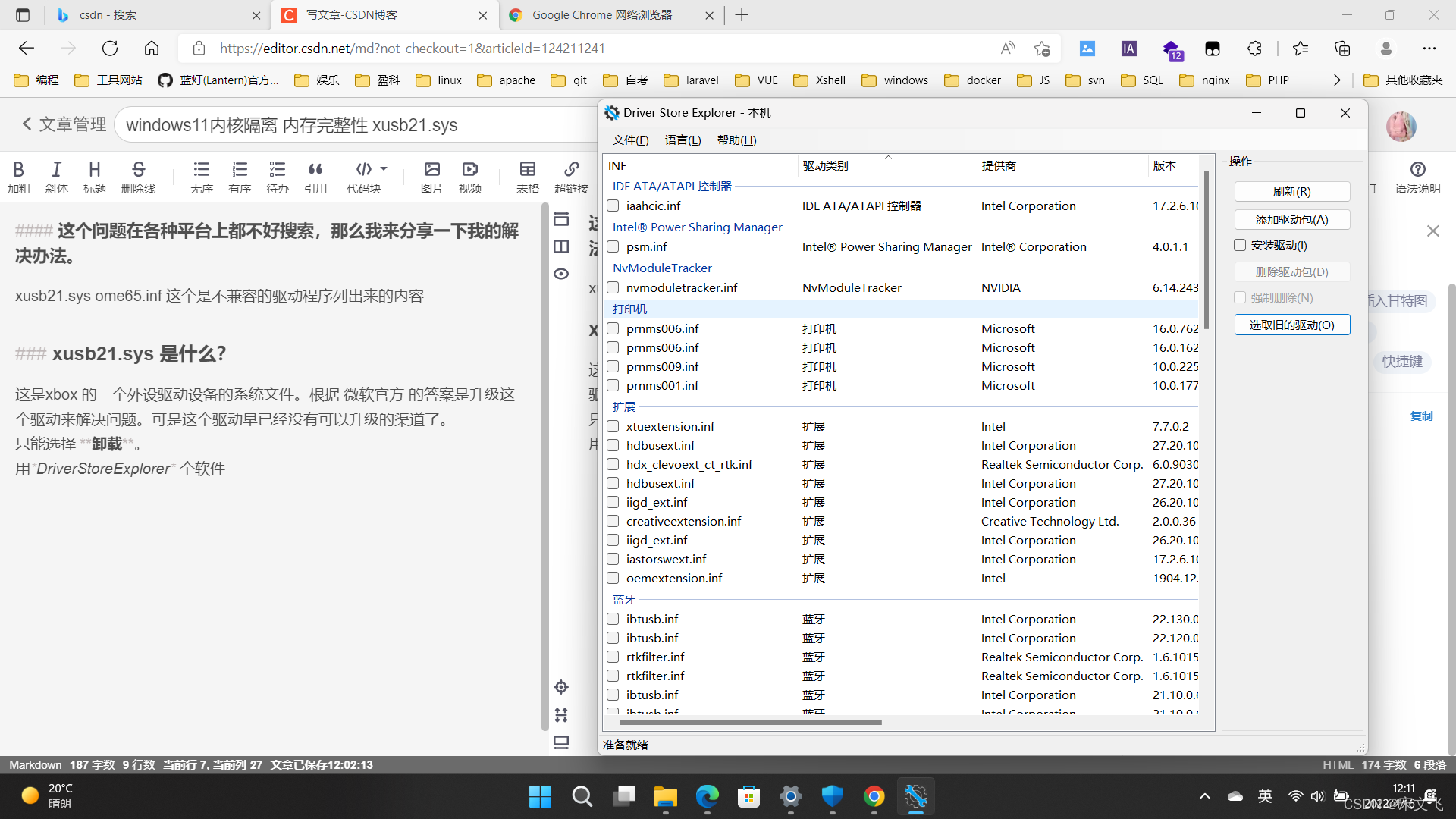The height and width of the screenshot is (819, 1456).
Task: Enable the 安装驱动(I) checkbox
Action: click(1240, 245)
